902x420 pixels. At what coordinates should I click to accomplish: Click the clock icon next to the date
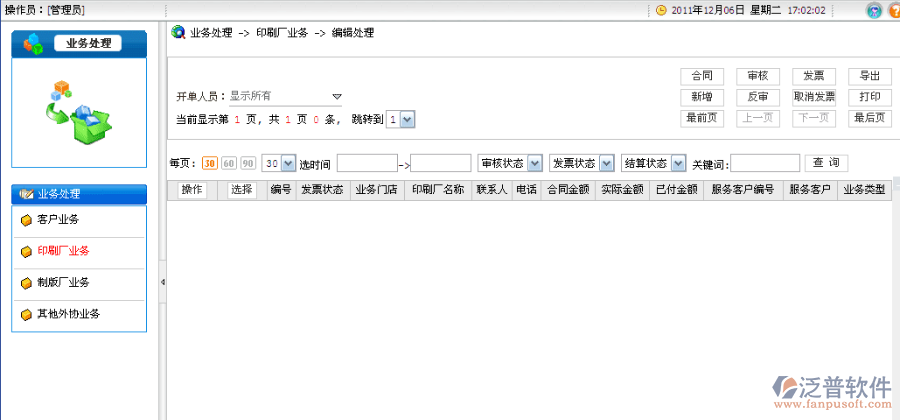click(x=661, y=10)
